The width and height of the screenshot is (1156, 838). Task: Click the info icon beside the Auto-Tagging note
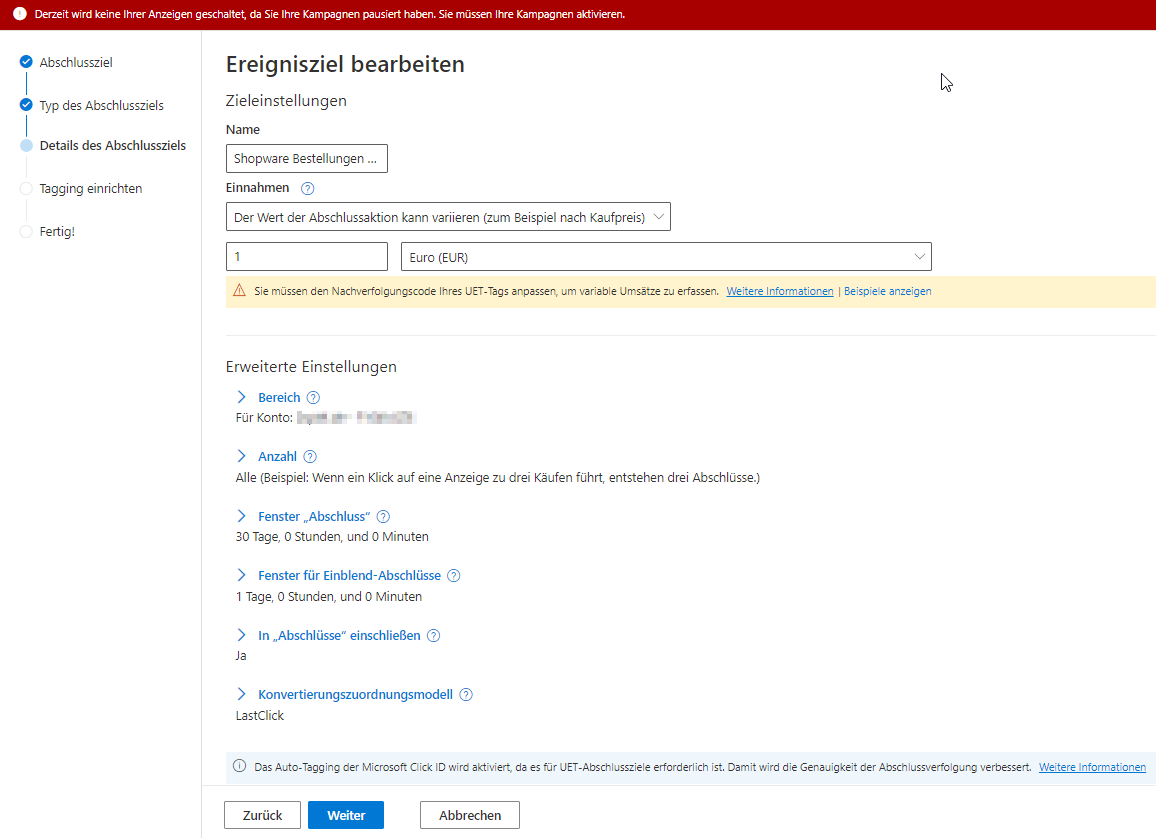240,766
